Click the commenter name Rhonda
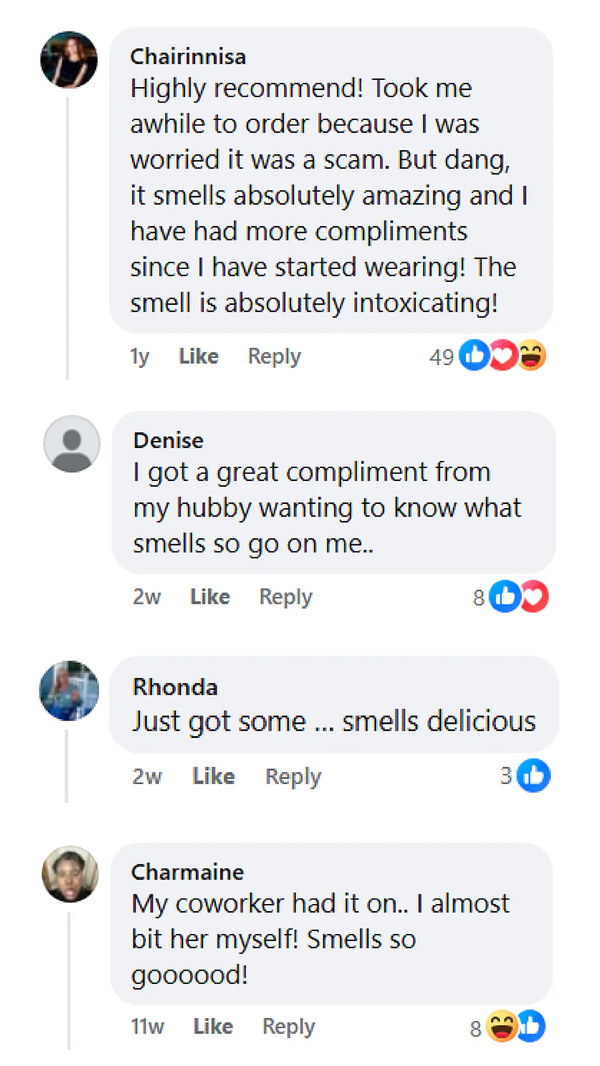This screenshot has height=1066, width=600. point(174,687)
